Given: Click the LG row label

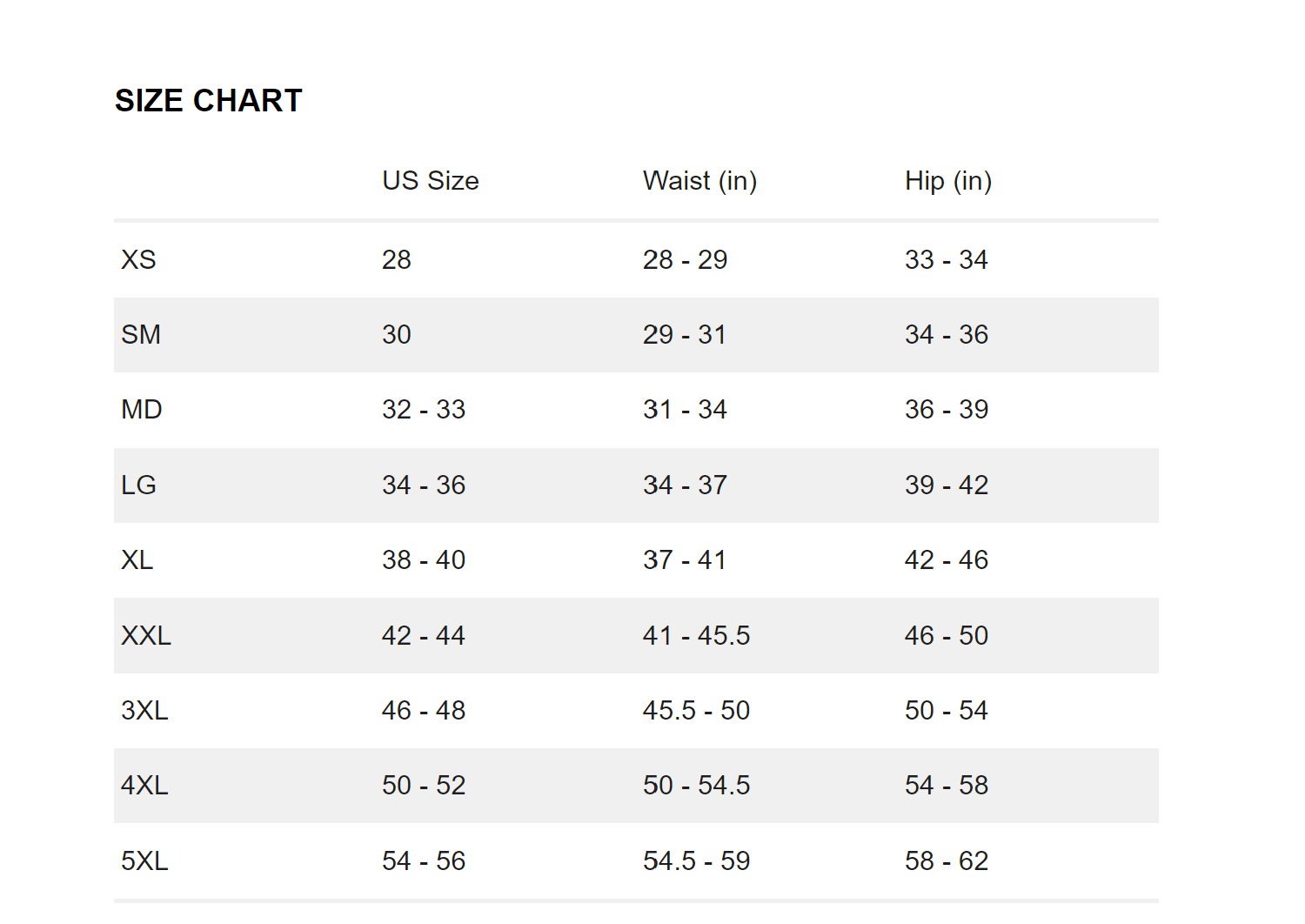Looking at the screenshot, I should pos(138,485).
